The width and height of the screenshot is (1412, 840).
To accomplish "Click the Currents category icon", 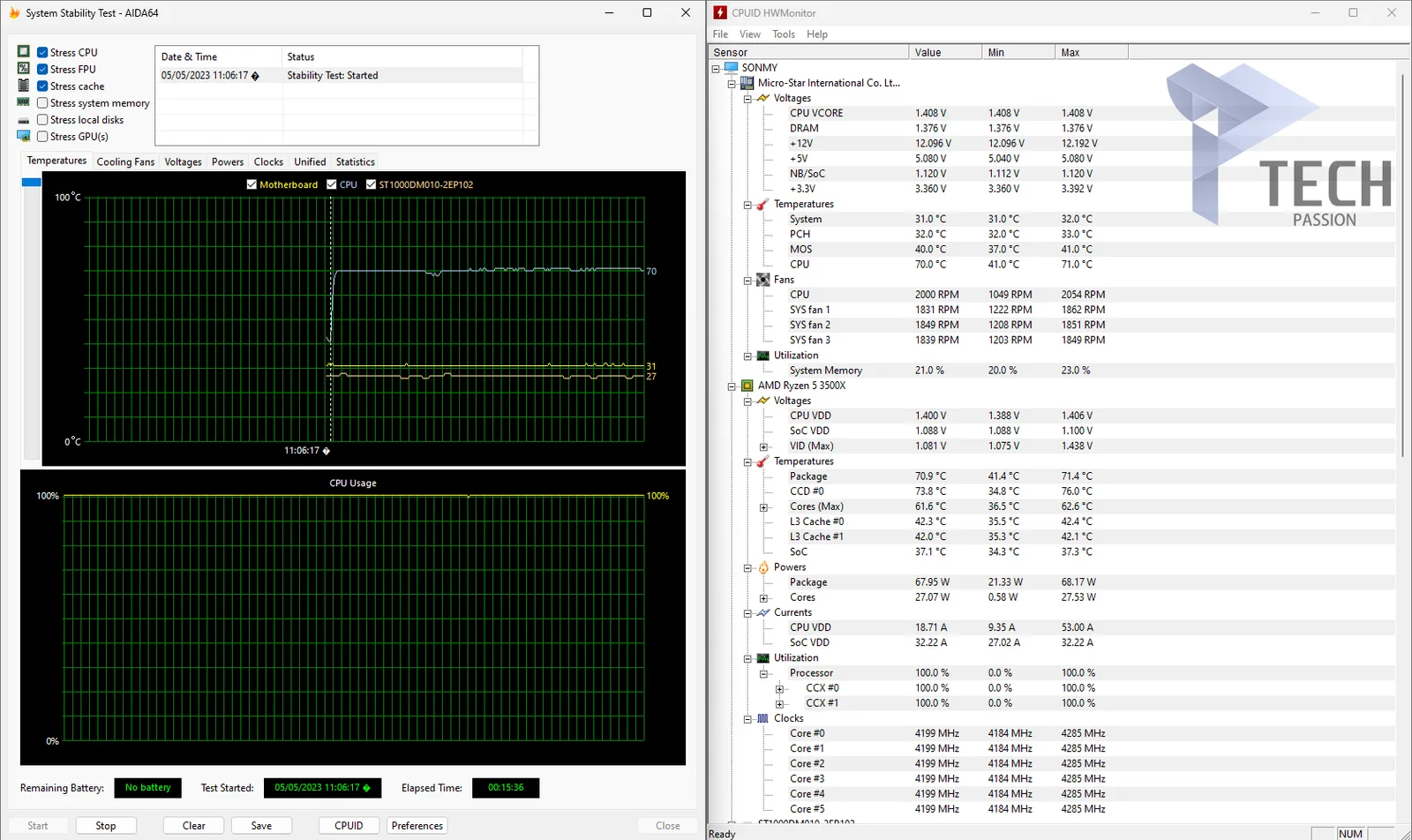I will pos(763,612).
